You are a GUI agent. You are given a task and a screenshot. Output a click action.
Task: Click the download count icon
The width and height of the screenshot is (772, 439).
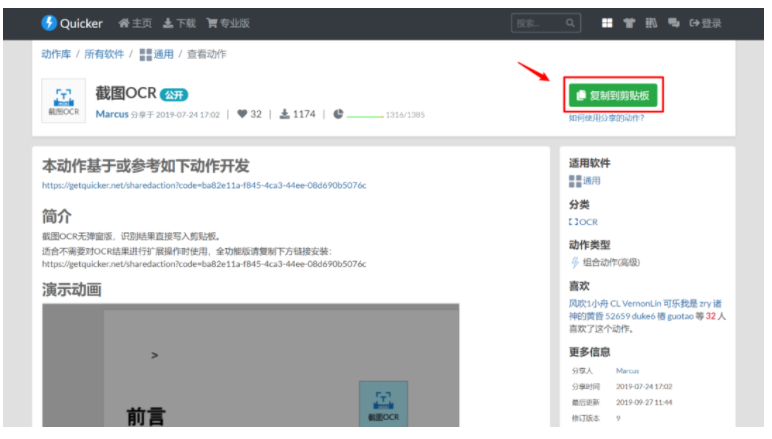tap(285, 114)
